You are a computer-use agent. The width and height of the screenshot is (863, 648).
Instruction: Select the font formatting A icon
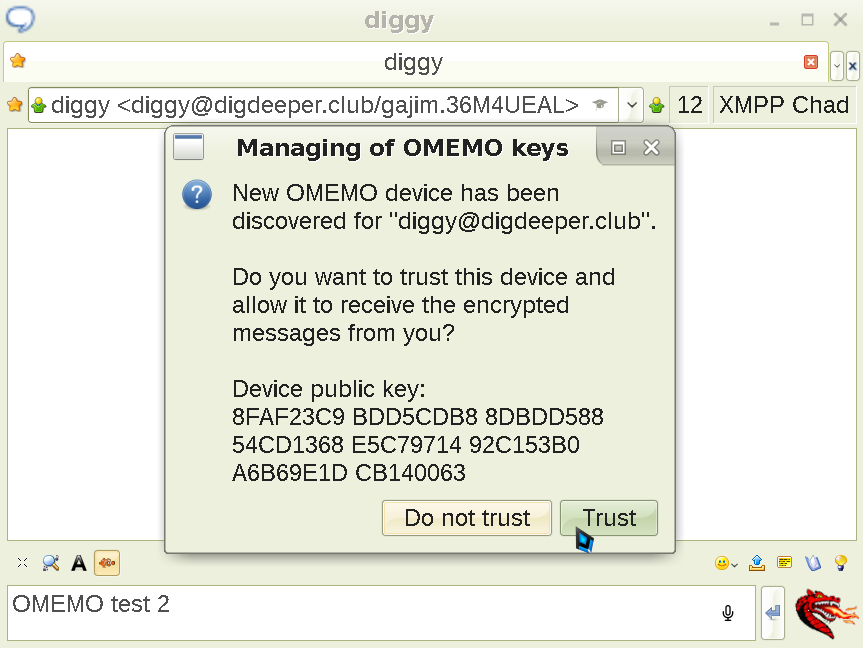78,562
